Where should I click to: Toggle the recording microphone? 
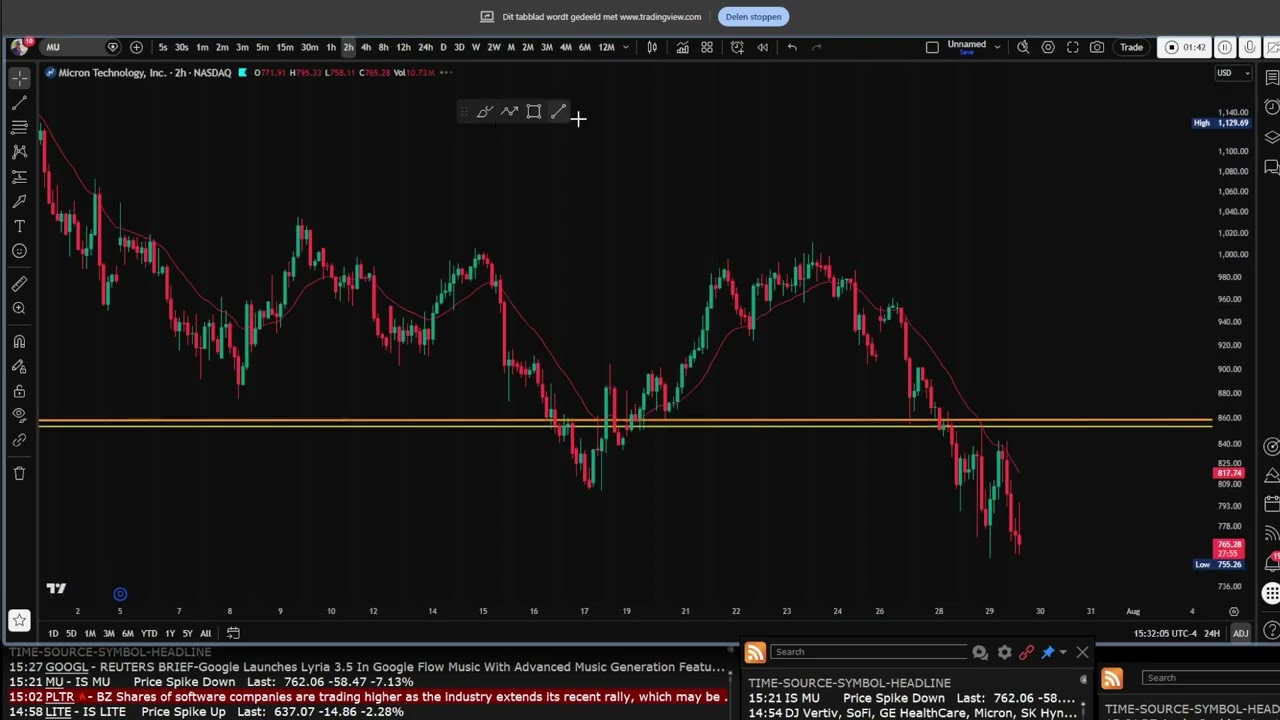[x=1250, y=47]
